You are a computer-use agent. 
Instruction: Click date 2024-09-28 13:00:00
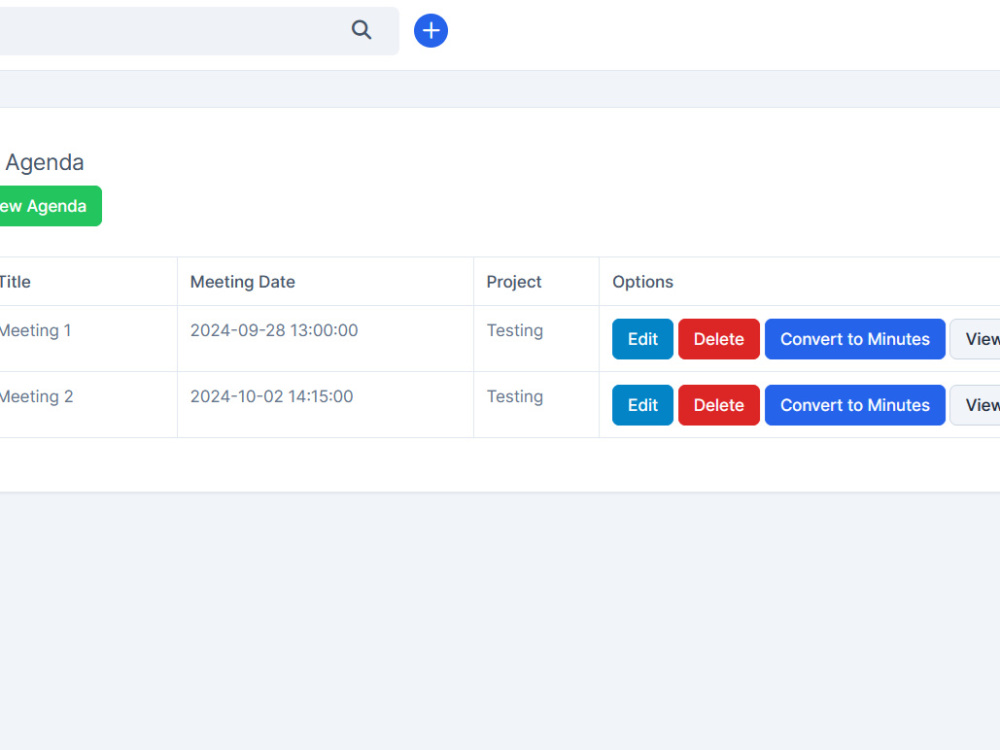pyautogui.click(x=274, y=330)
